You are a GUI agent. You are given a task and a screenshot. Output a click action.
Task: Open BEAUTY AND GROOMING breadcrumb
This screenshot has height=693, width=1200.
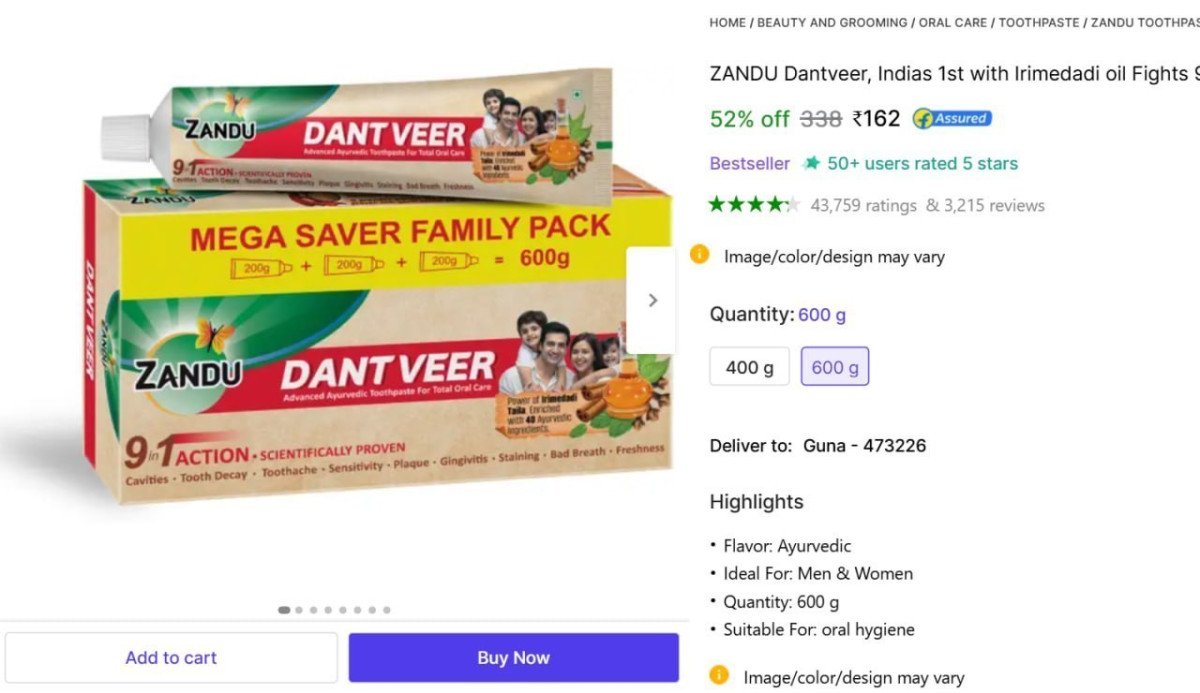[x=832, y=22]
